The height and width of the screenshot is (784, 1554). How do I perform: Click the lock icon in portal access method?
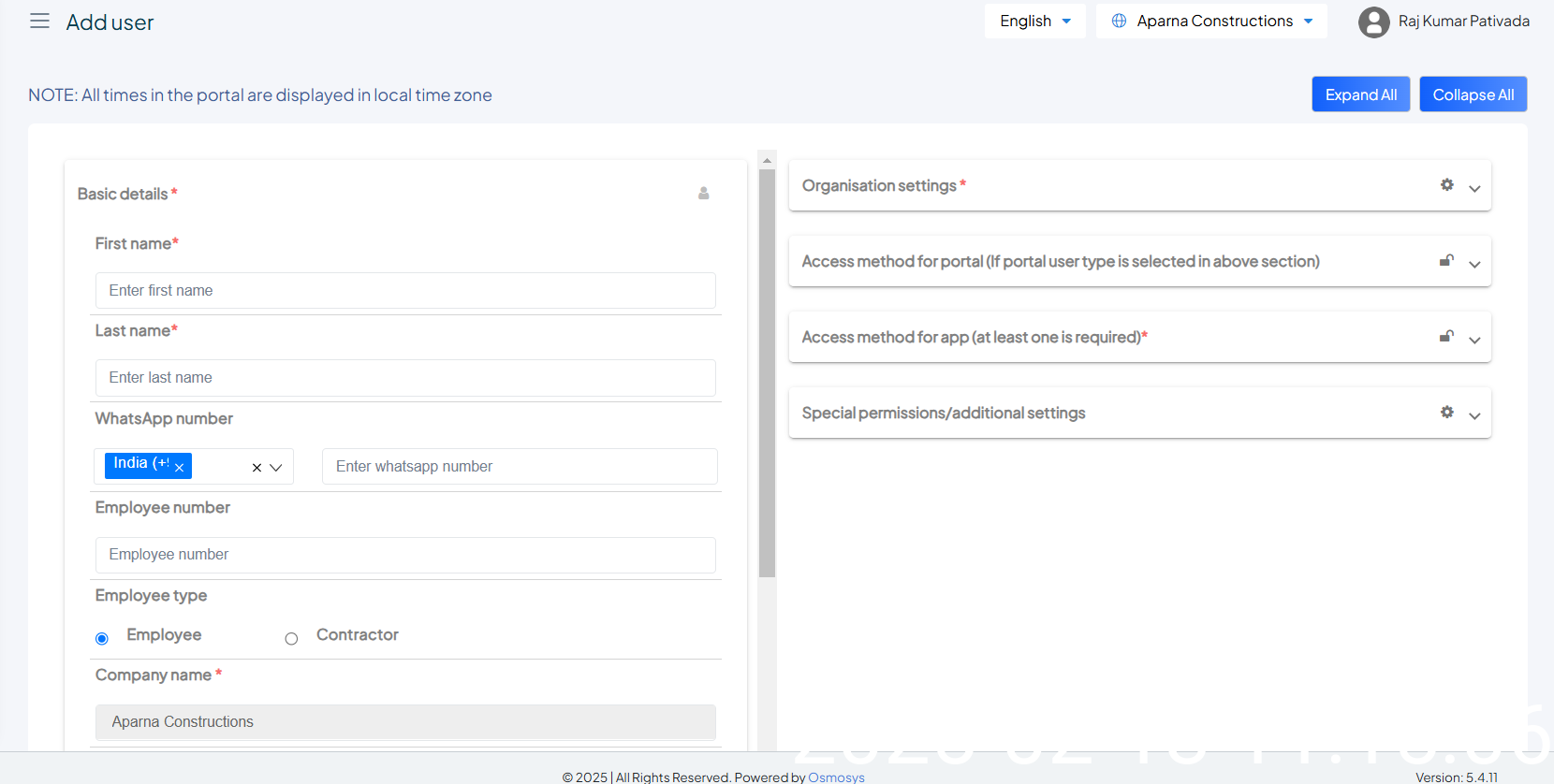pyautogui.click(x=1446, y=261)
